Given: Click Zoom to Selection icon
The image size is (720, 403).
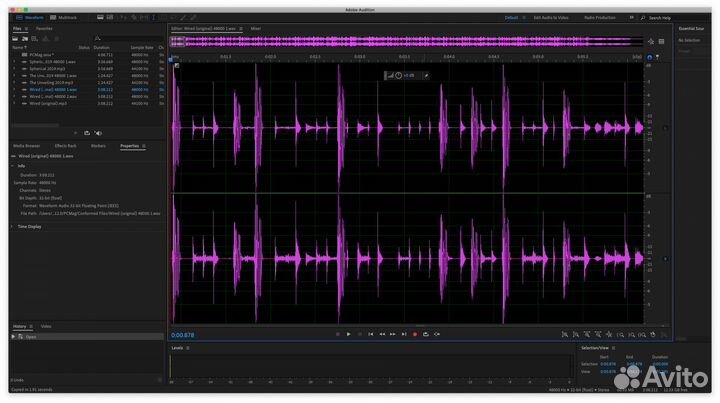Looking at the screenshot, I should pyautogui.click(x=642, y=335).
